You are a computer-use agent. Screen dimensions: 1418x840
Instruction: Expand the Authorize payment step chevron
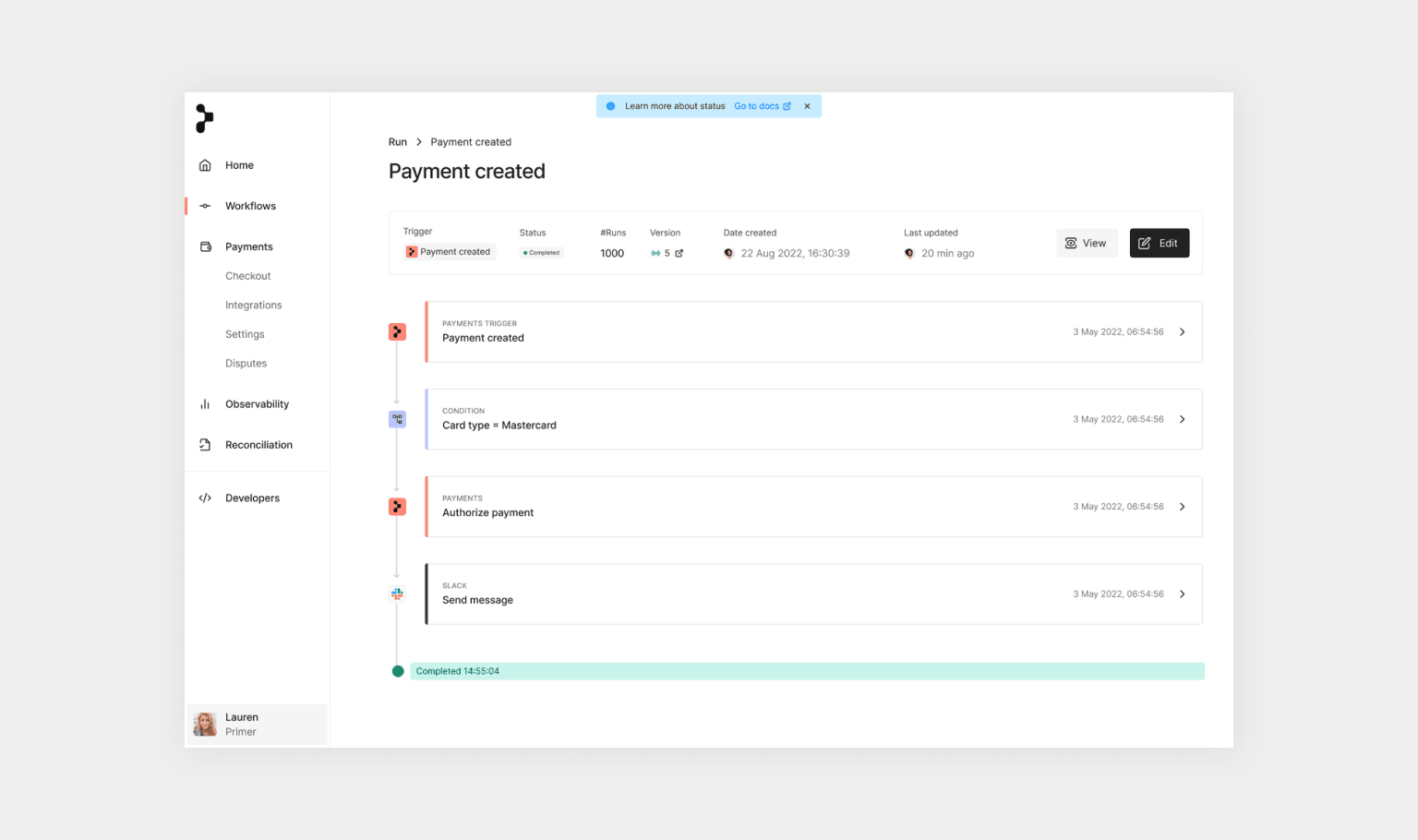(1183, 507)
